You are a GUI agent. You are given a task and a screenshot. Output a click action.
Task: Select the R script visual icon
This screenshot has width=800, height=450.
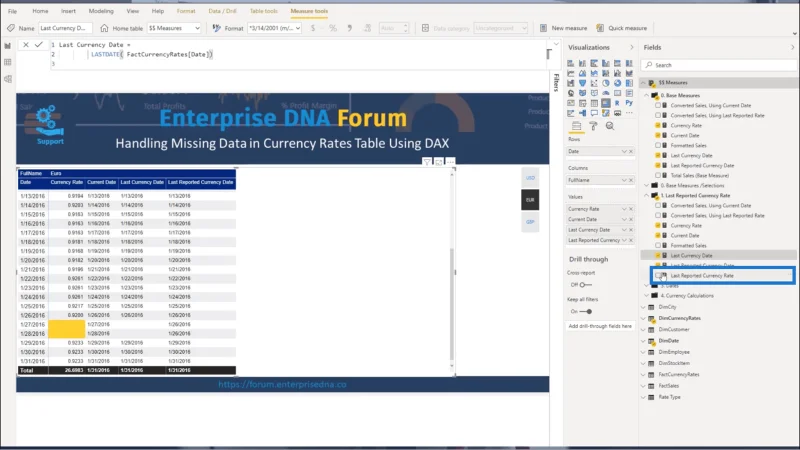[617, 103]
